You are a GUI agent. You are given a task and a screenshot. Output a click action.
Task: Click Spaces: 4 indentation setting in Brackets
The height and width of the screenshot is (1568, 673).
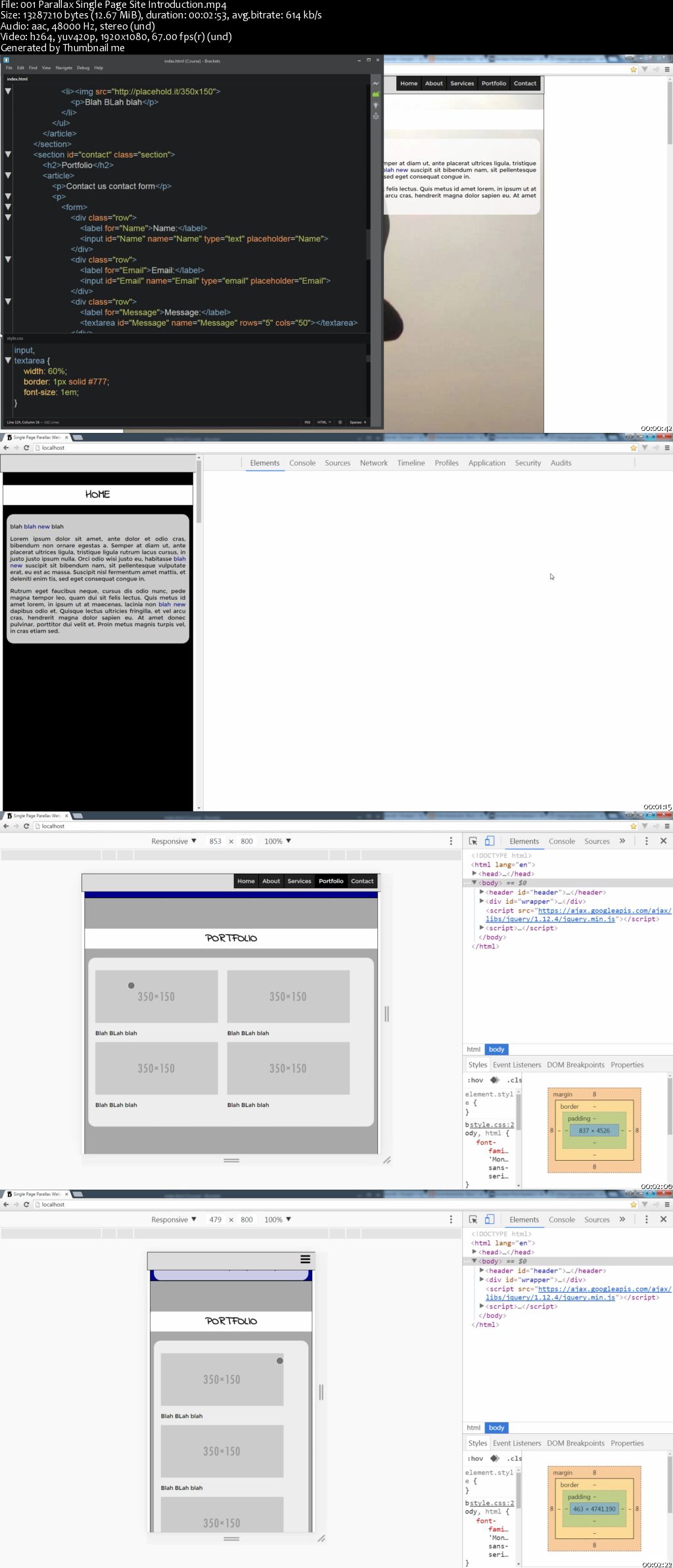358,422
